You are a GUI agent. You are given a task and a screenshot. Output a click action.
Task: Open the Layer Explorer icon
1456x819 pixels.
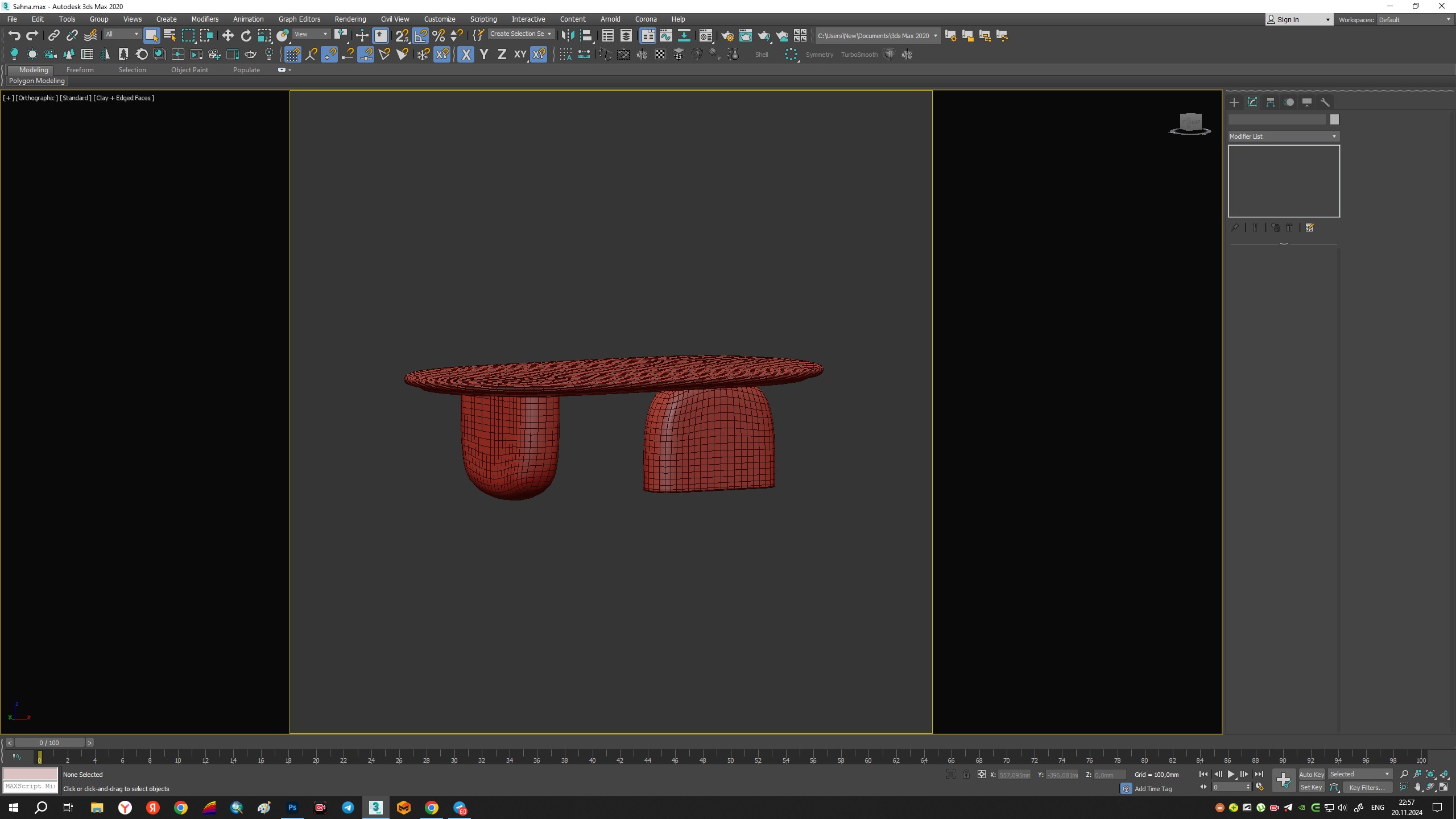point(626,36)
